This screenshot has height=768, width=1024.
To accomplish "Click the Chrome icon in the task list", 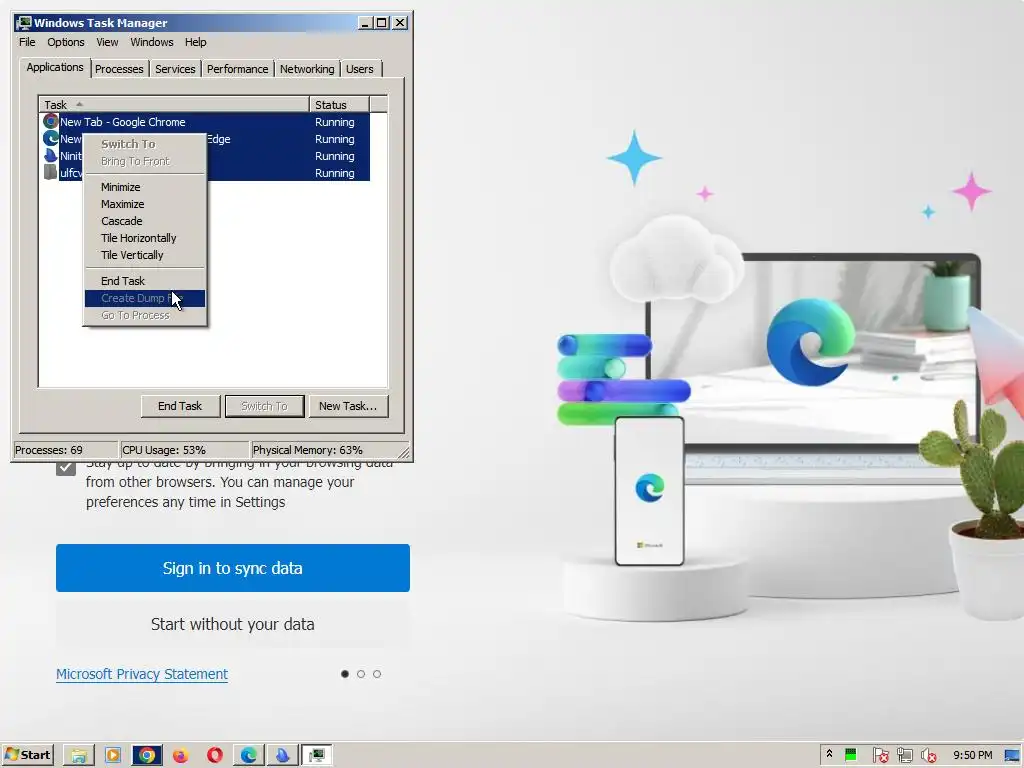I will (50, 121).
